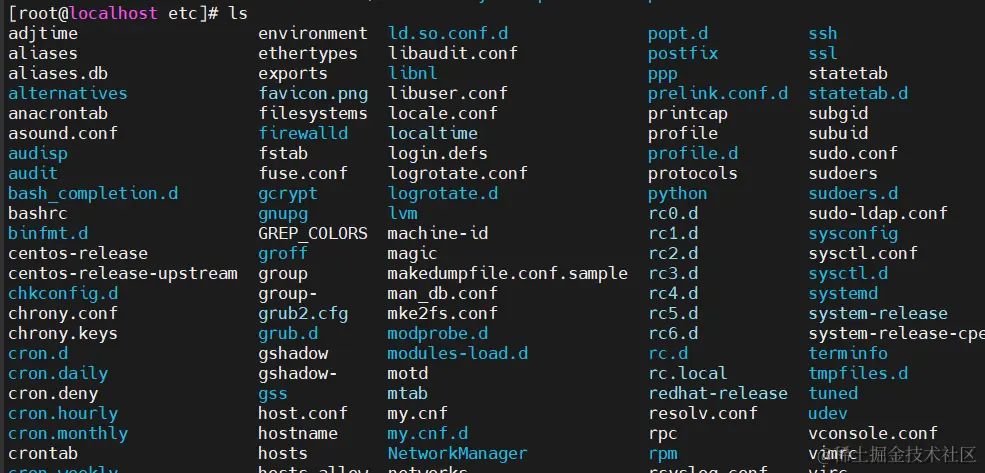This screenshot has height=473, width=985.
Task: Select the rc.local entry
Action: (687, 373)
